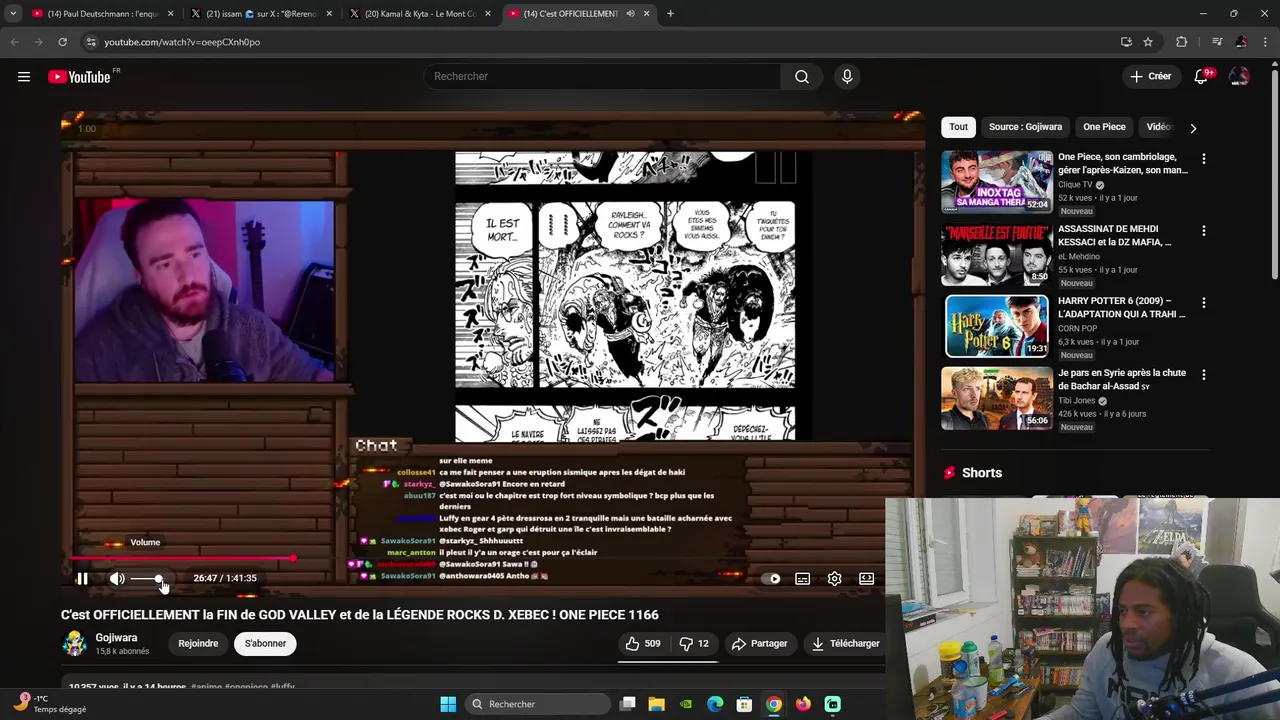The width and height of the screenshot is (1280, 720).
Task: Select the Source : Gojiwara chip
Action: [x=1025, y=127]
